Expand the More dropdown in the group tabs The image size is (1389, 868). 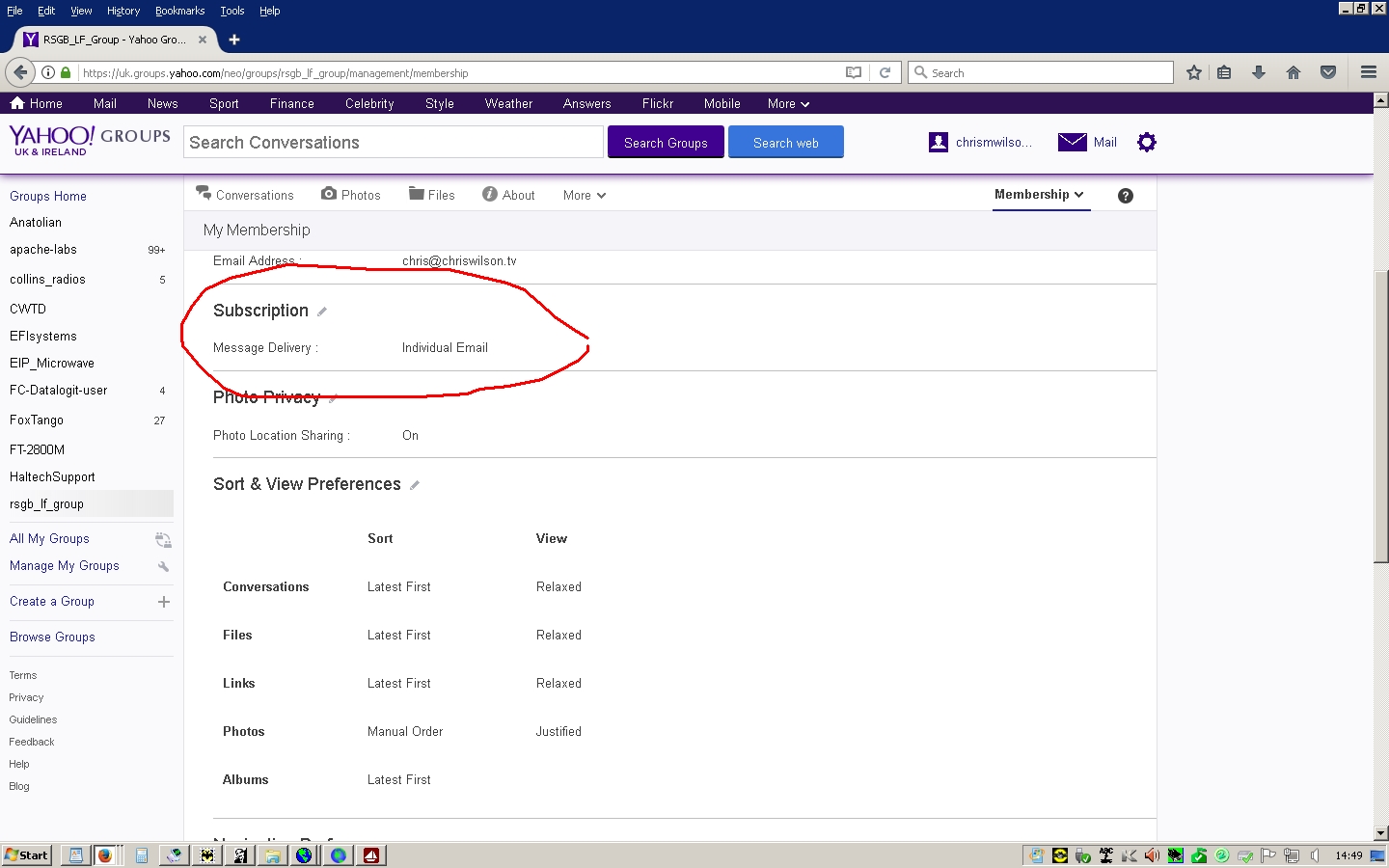click(x=585, y=196)
